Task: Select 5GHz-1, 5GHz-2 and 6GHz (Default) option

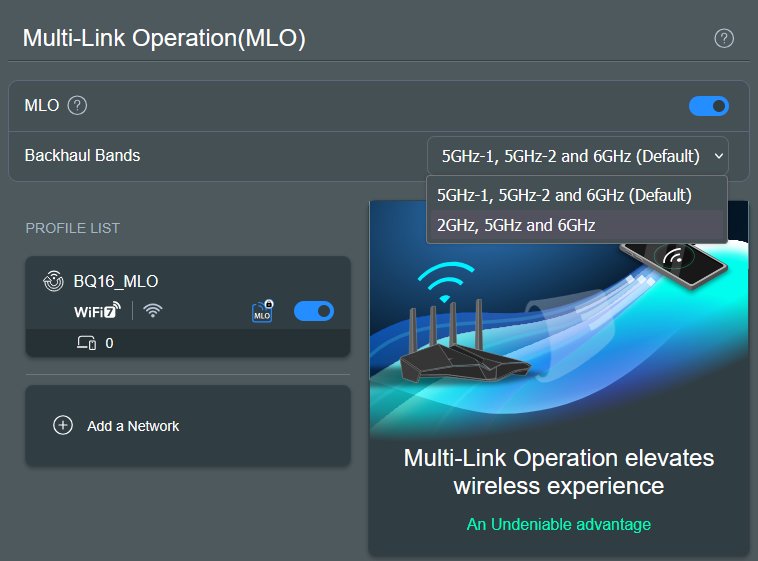Action: pos(564,195)
